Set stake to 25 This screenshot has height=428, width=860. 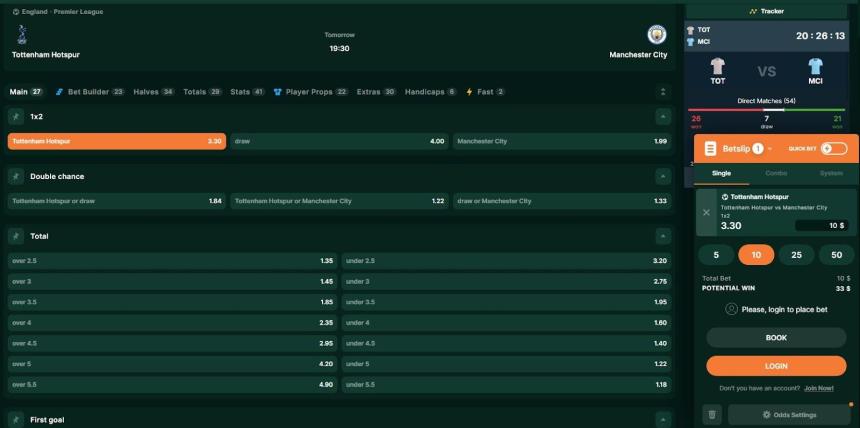coord(796,255)
